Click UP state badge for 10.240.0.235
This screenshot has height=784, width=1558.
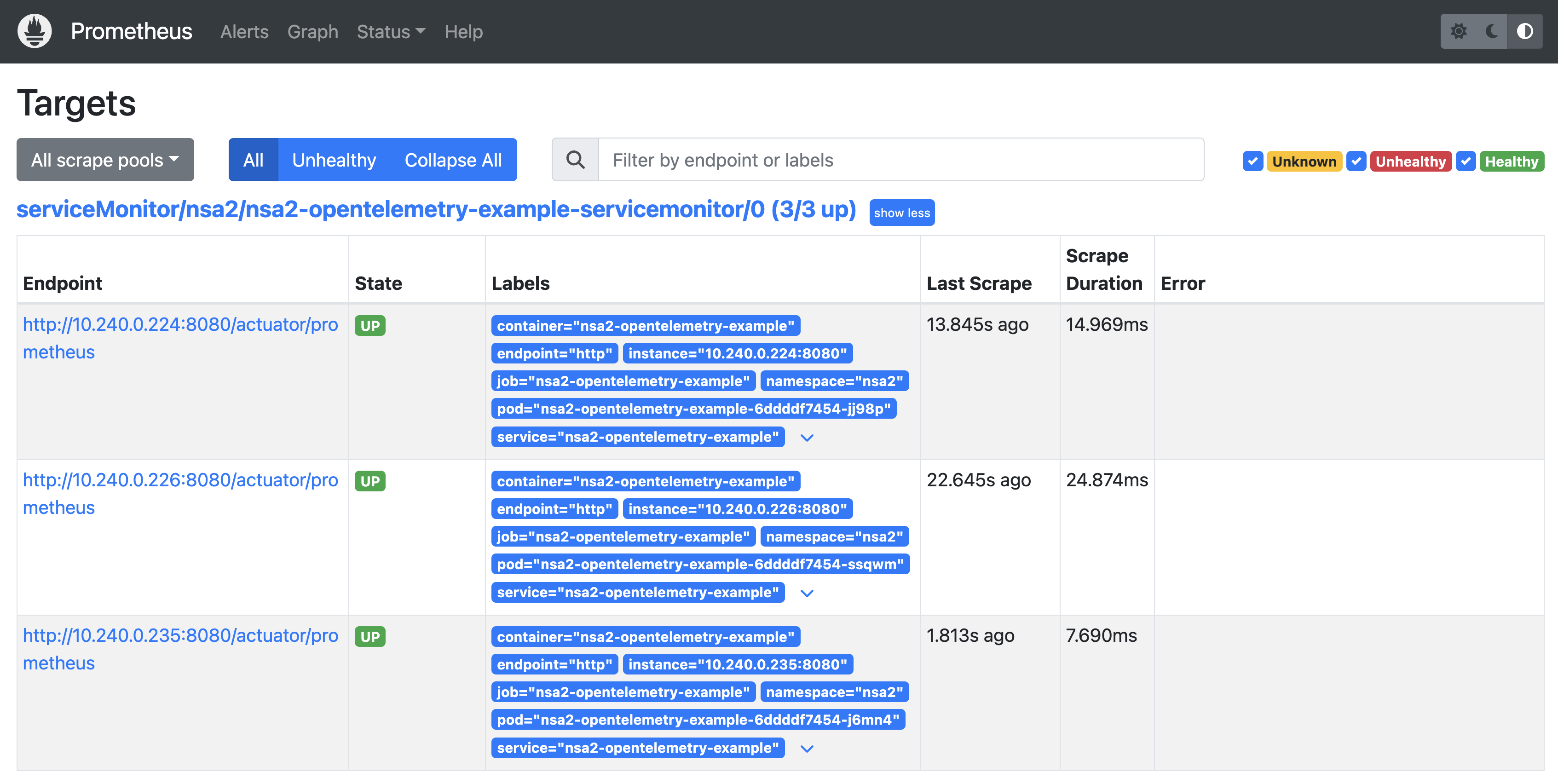[x=370, y=637]
